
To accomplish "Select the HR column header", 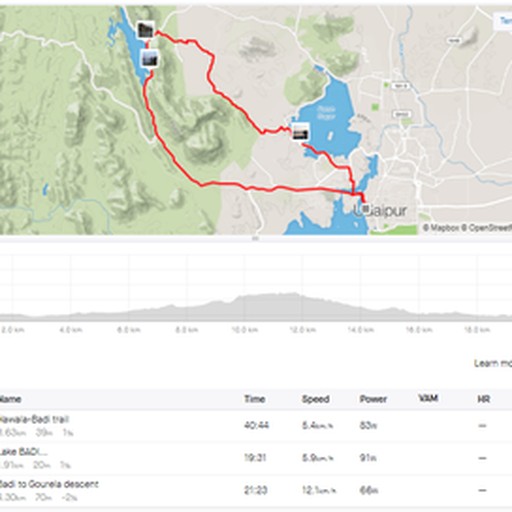I will click(x=483, y=399).
